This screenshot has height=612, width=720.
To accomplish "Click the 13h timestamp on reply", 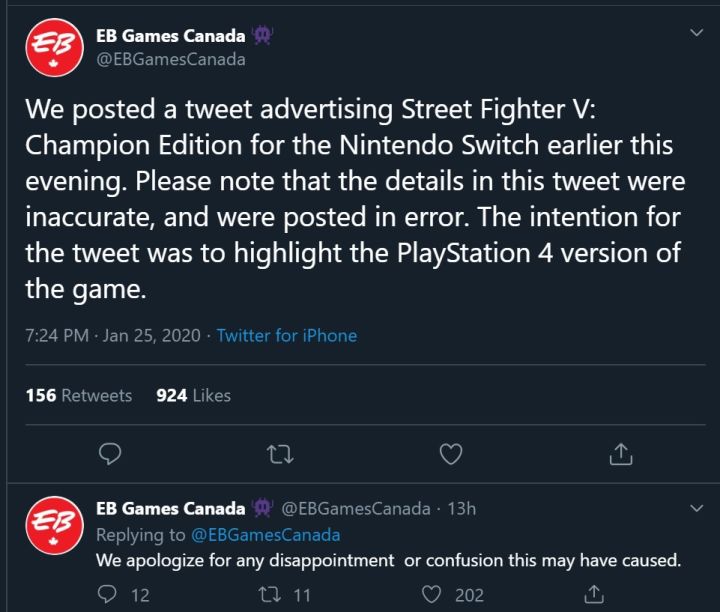I will coord(462,509).
